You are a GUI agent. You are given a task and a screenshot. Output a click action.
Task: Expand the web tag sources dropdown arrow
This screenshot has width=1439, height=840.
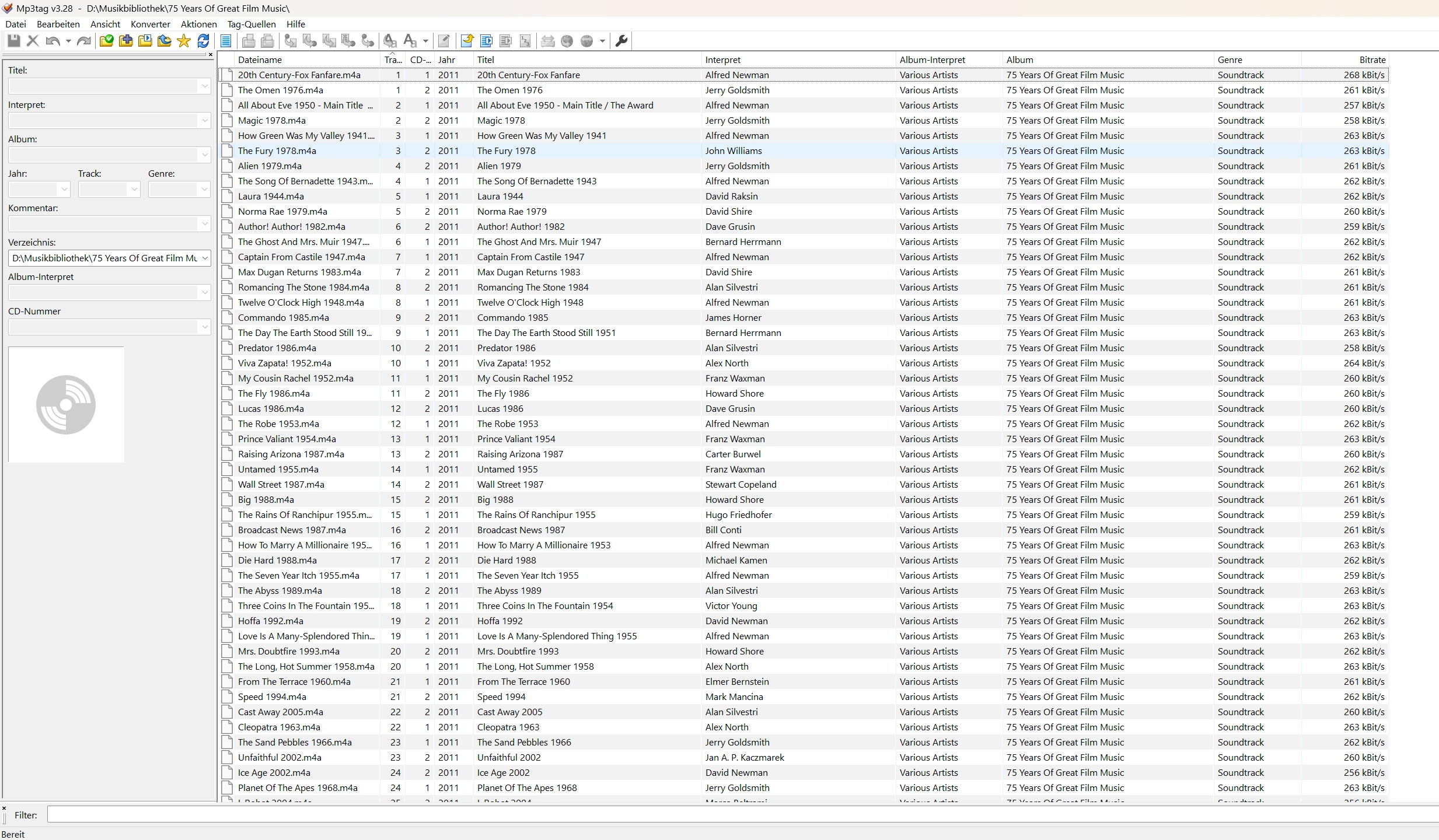pyautogui.click(x=602, y=41)
